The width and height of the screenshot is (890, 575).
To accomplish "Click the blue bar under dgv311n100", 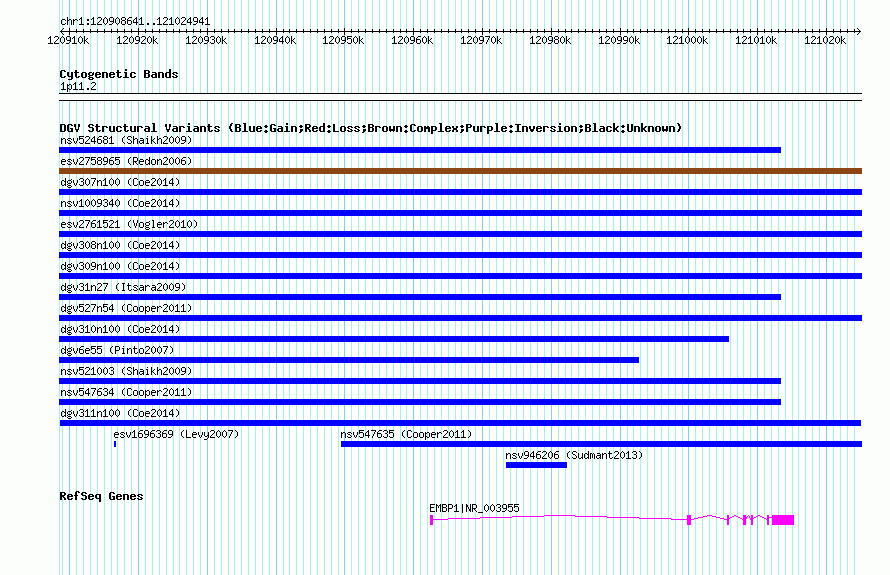I will [x=460, y=423].
